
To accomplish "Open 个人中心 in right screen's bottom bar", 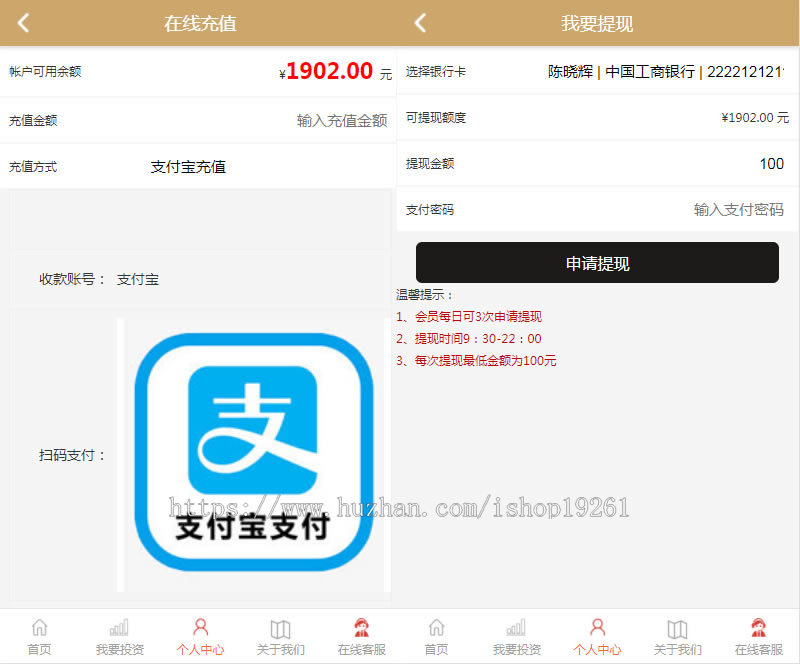I will click(597, 637).
